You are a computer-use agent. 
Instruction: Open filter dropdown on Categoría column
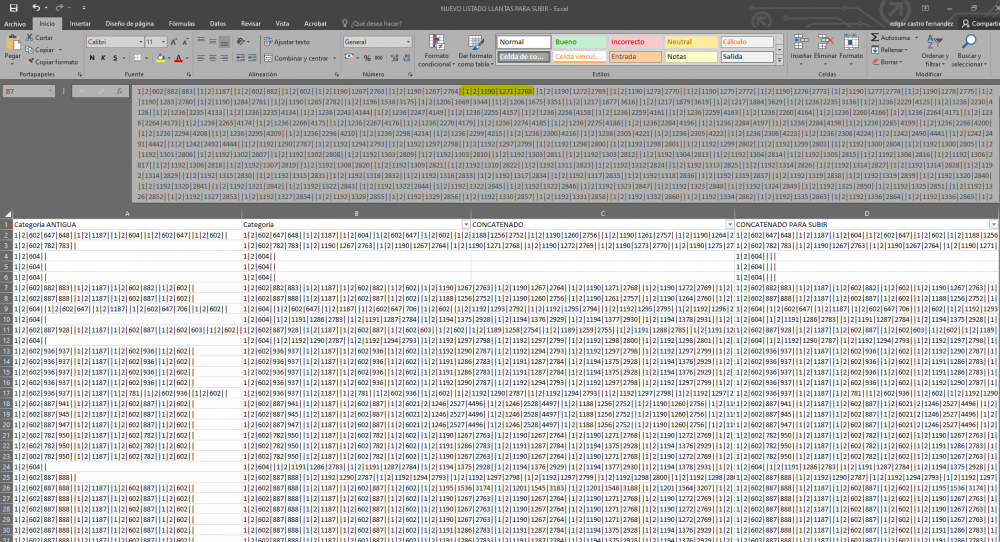click(466, 224)
